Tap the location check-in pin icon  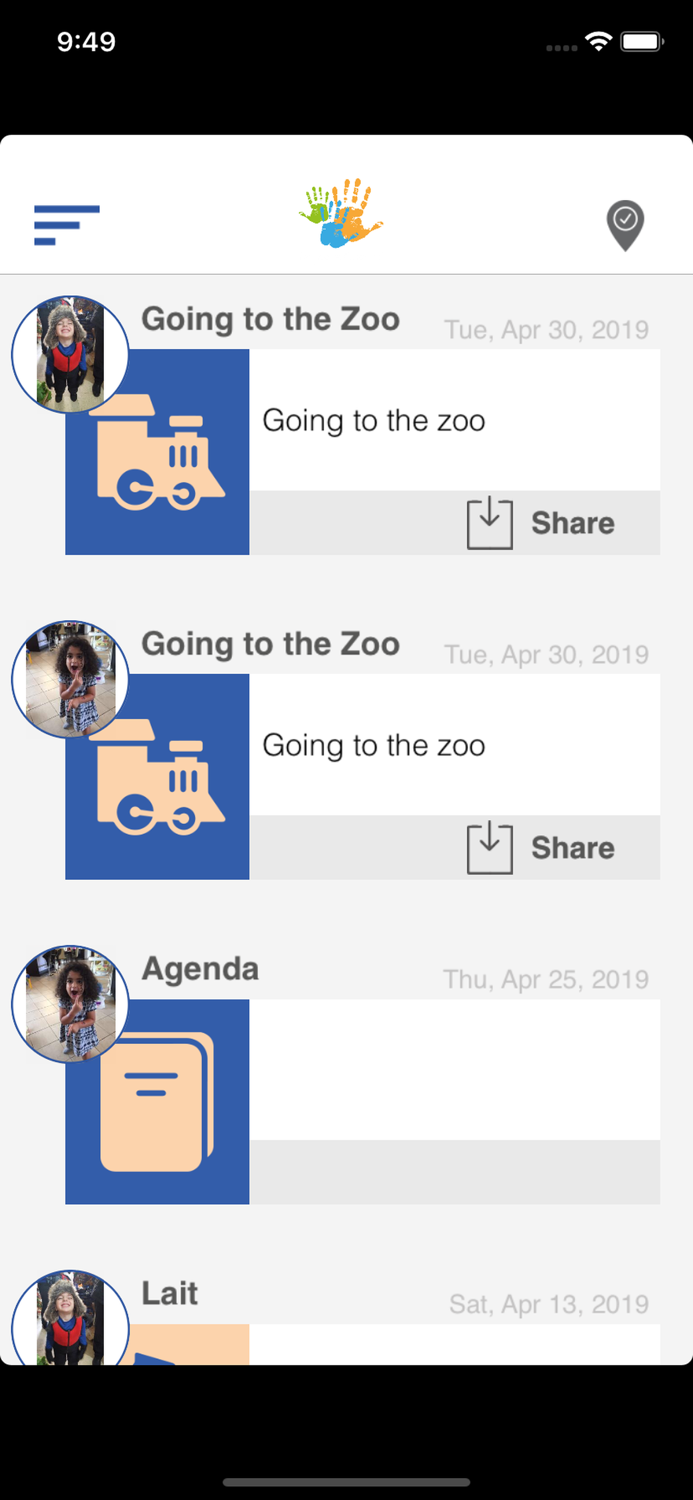(625, 225)
